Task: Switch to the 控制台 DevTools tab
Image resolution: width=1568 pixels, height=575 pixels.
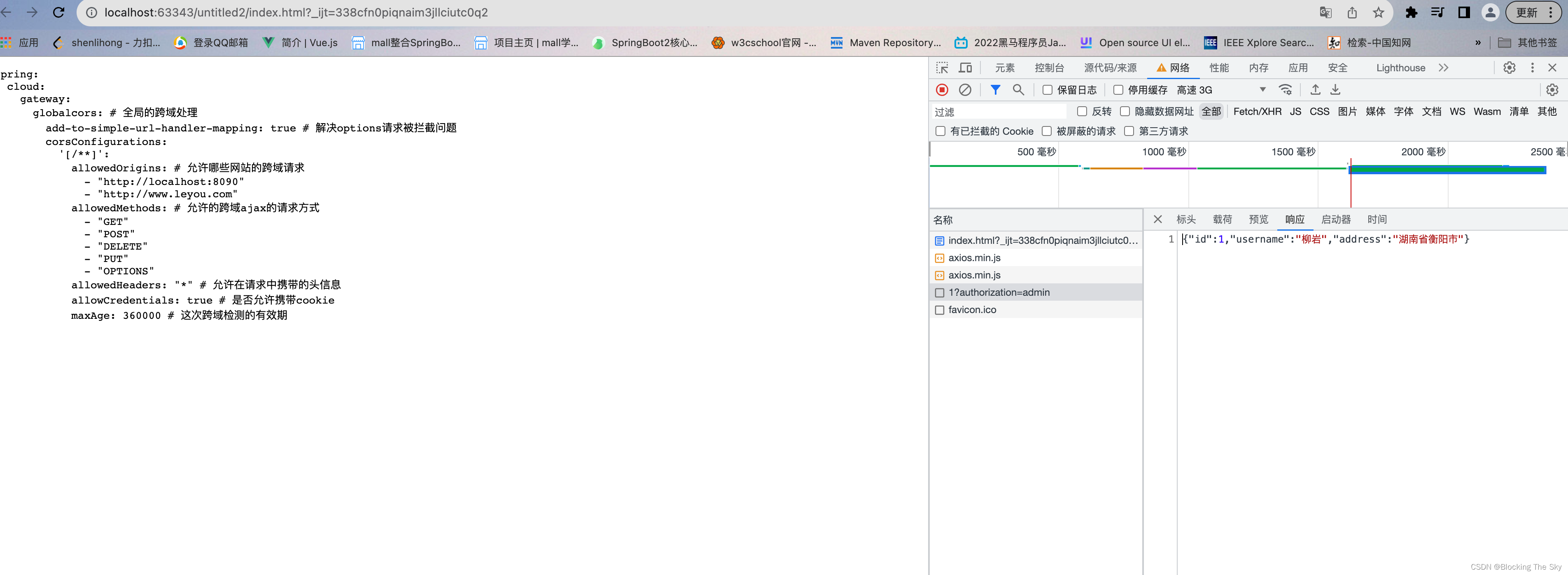Action: point(1050,68)
